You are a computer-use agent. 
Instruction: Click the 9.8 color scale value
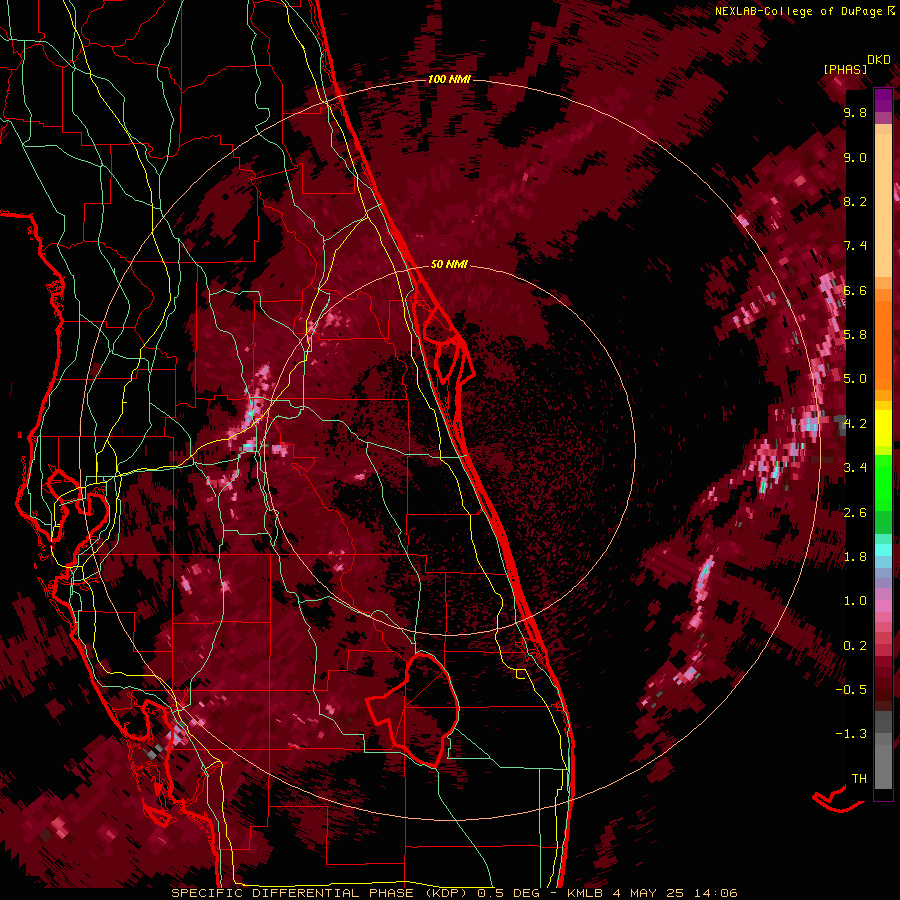(x=855, y=112)
